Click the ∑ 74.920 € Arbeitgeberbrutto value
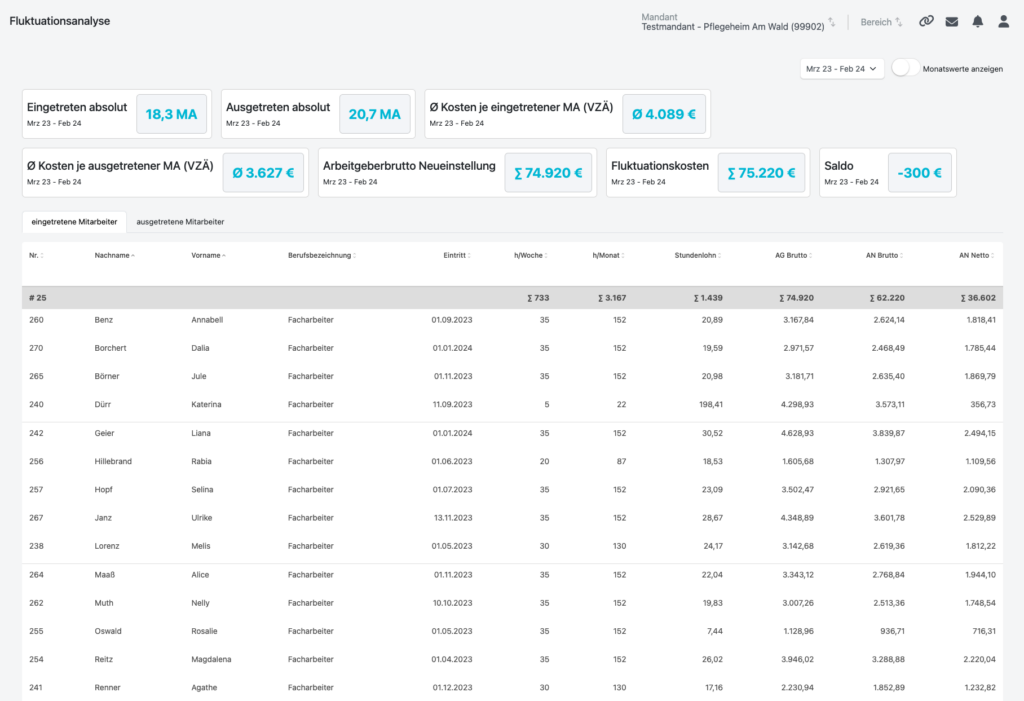Viewport: 1024px width, 701px height. pyautogui.click(x=549, y=173)
